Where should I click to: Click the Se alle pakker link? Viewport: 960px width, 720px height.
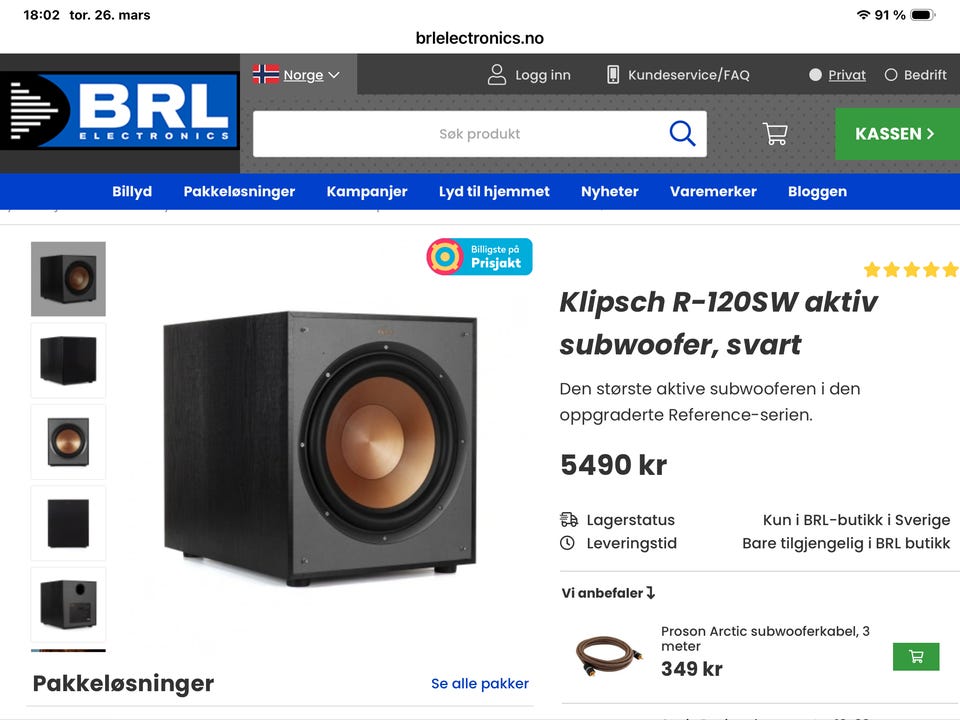tap(479, 683)
